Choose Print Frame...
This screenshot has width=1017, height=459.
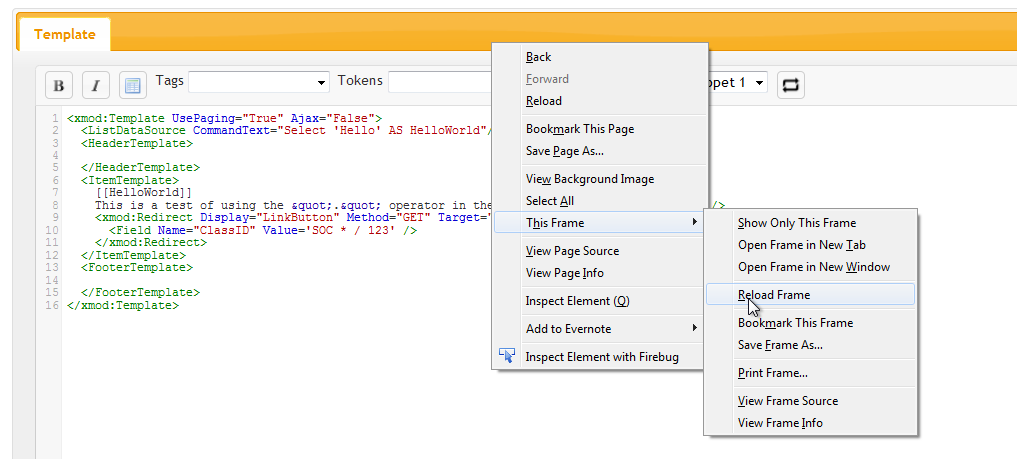[810, 373]
